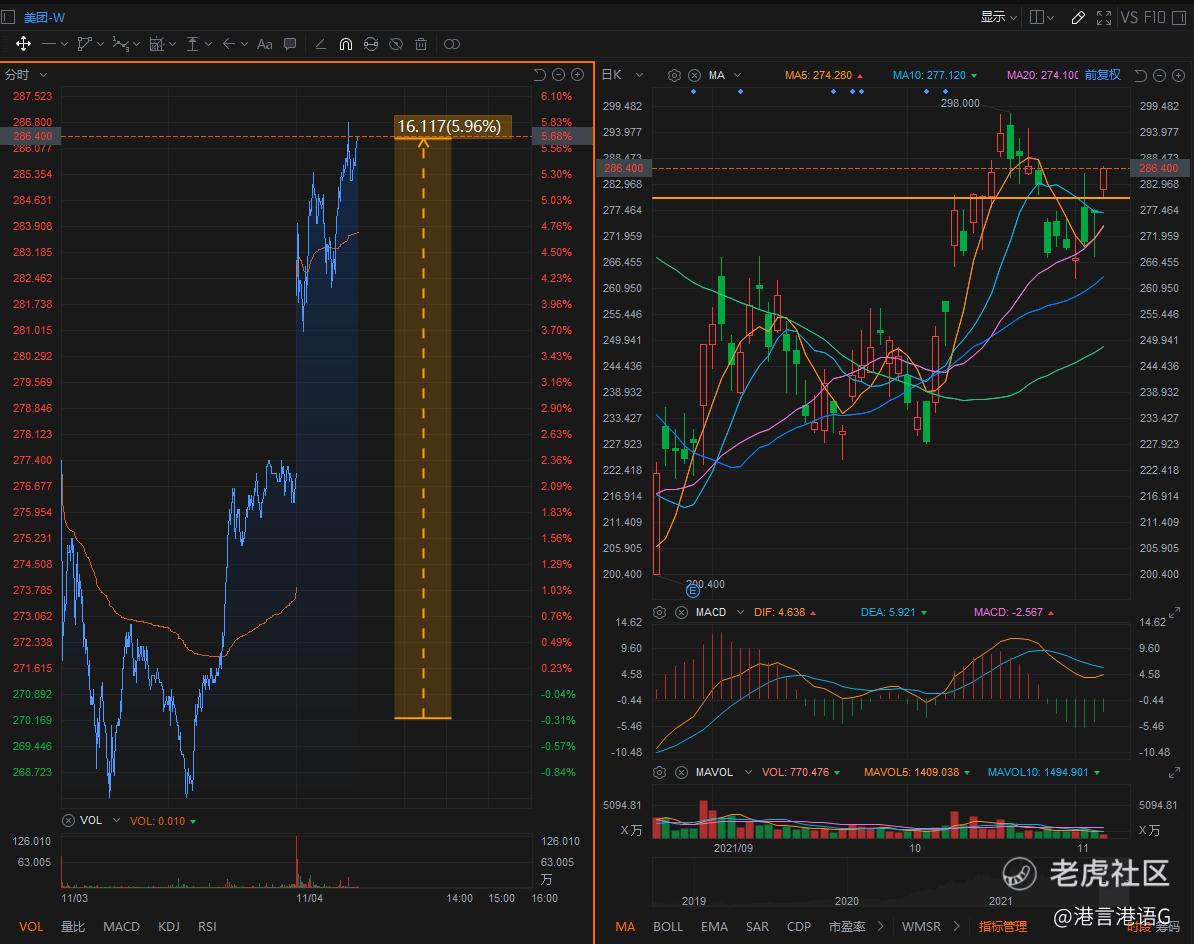Screen dimensions: 1194x944
Task: Remove the MAVOL indicator with X icon
Action: pyautogui.click(x=679, y=772)
